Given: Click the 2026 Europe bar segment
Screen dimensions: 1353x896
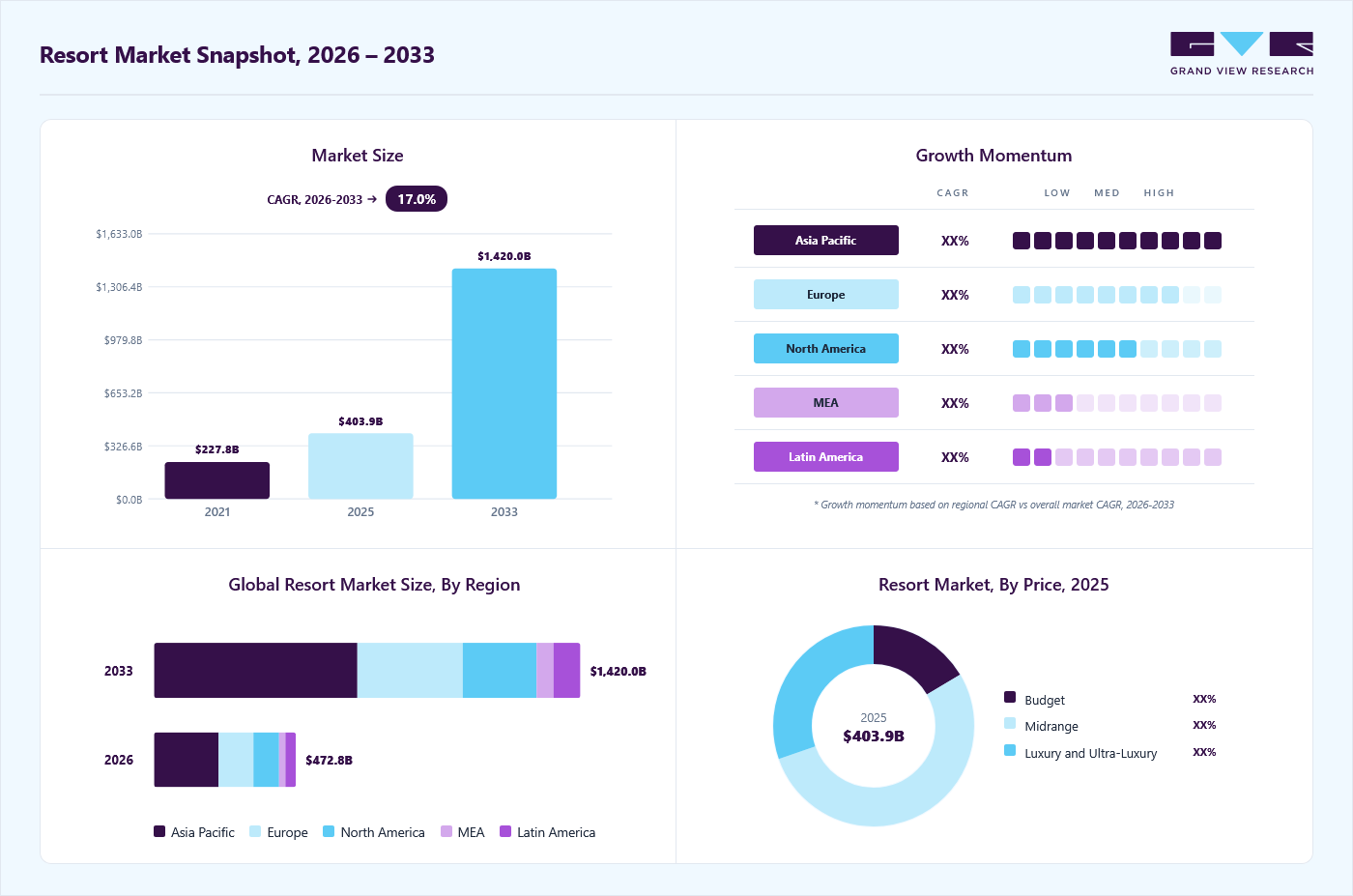Looking at the screenshot, I should [236, 760].
